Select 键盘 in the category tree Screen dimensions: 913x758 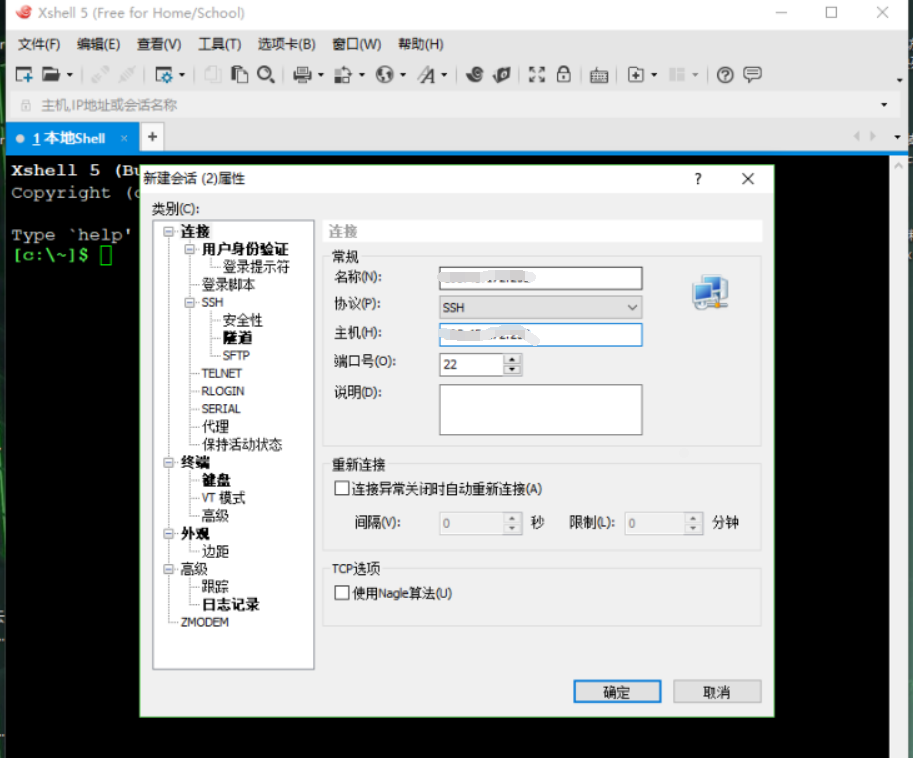[216, 480]
